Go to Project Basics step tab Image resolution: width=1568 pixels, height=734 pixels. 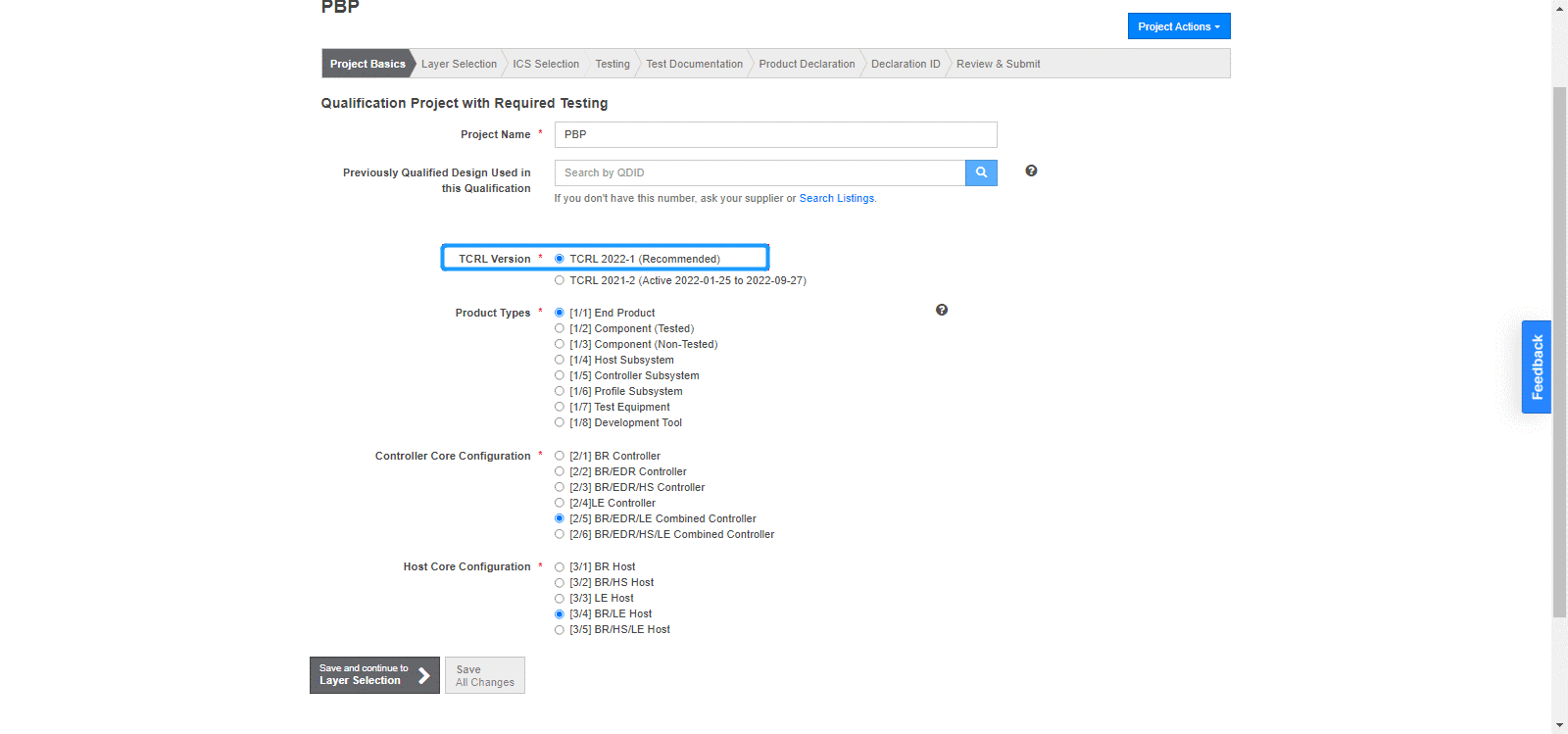[x=367, y=64]
